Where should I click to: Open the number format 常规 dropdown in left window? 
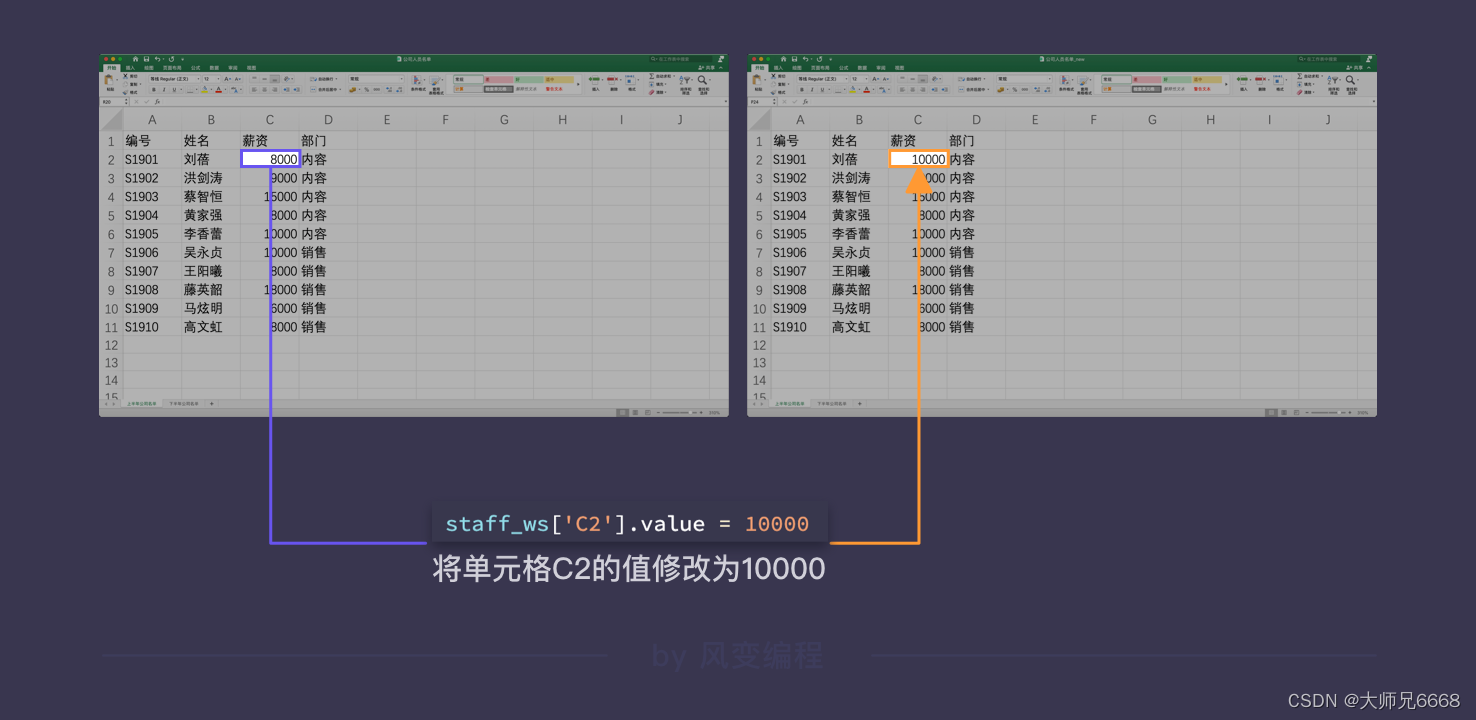[x=401, y=79]
